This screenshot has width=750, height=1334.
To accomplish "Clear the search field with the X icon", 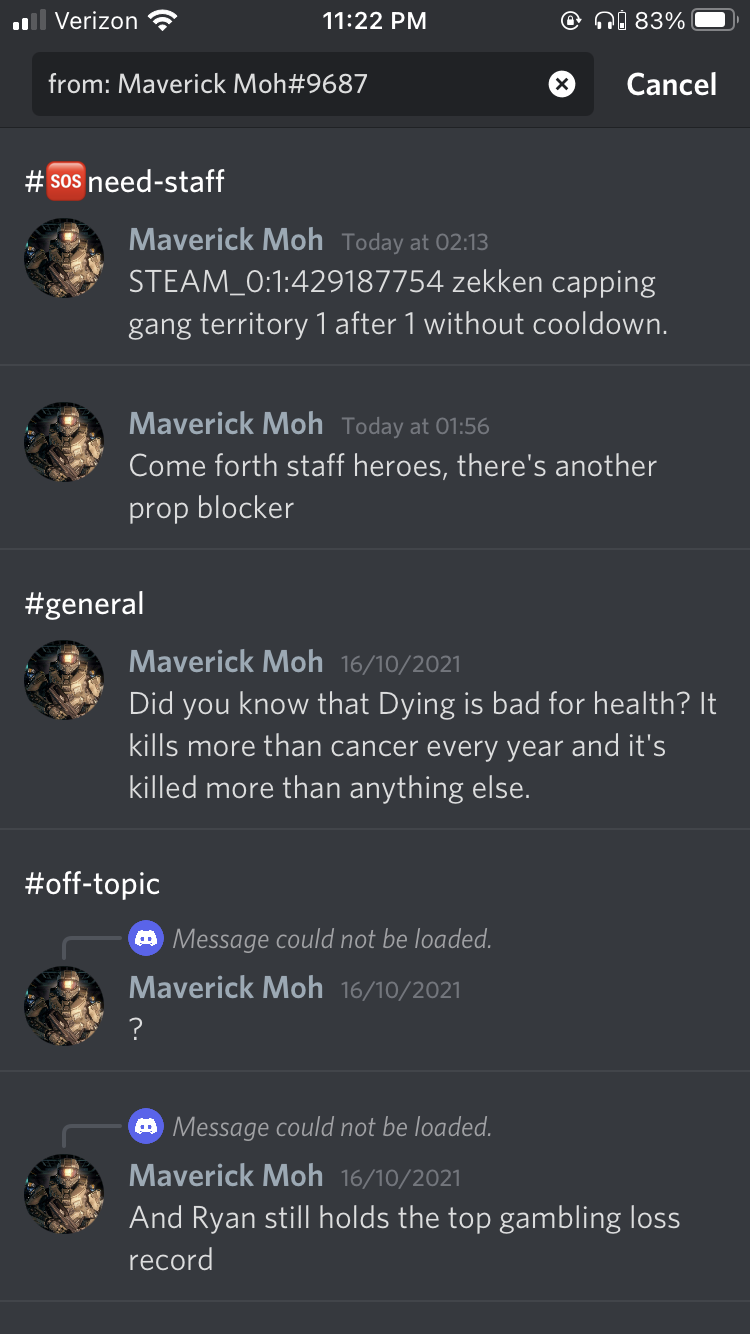I will (562, 84).
